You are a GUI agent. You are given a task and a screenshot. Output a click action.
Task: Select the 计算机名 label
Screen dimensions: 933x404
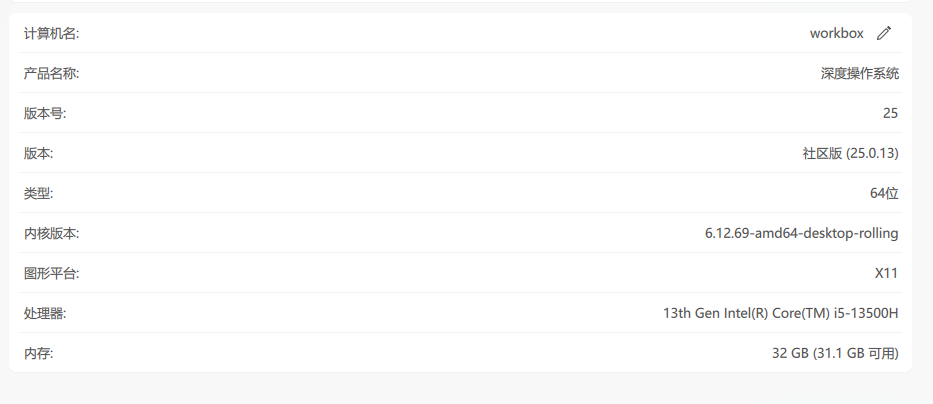[51, 34]
